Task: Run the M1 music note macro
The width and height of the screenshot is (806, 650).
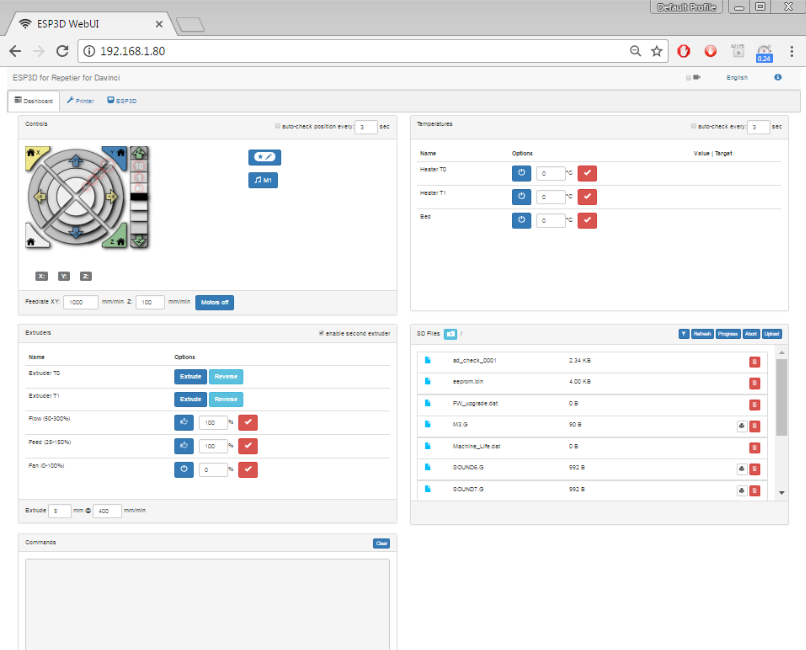Action: 263,180
